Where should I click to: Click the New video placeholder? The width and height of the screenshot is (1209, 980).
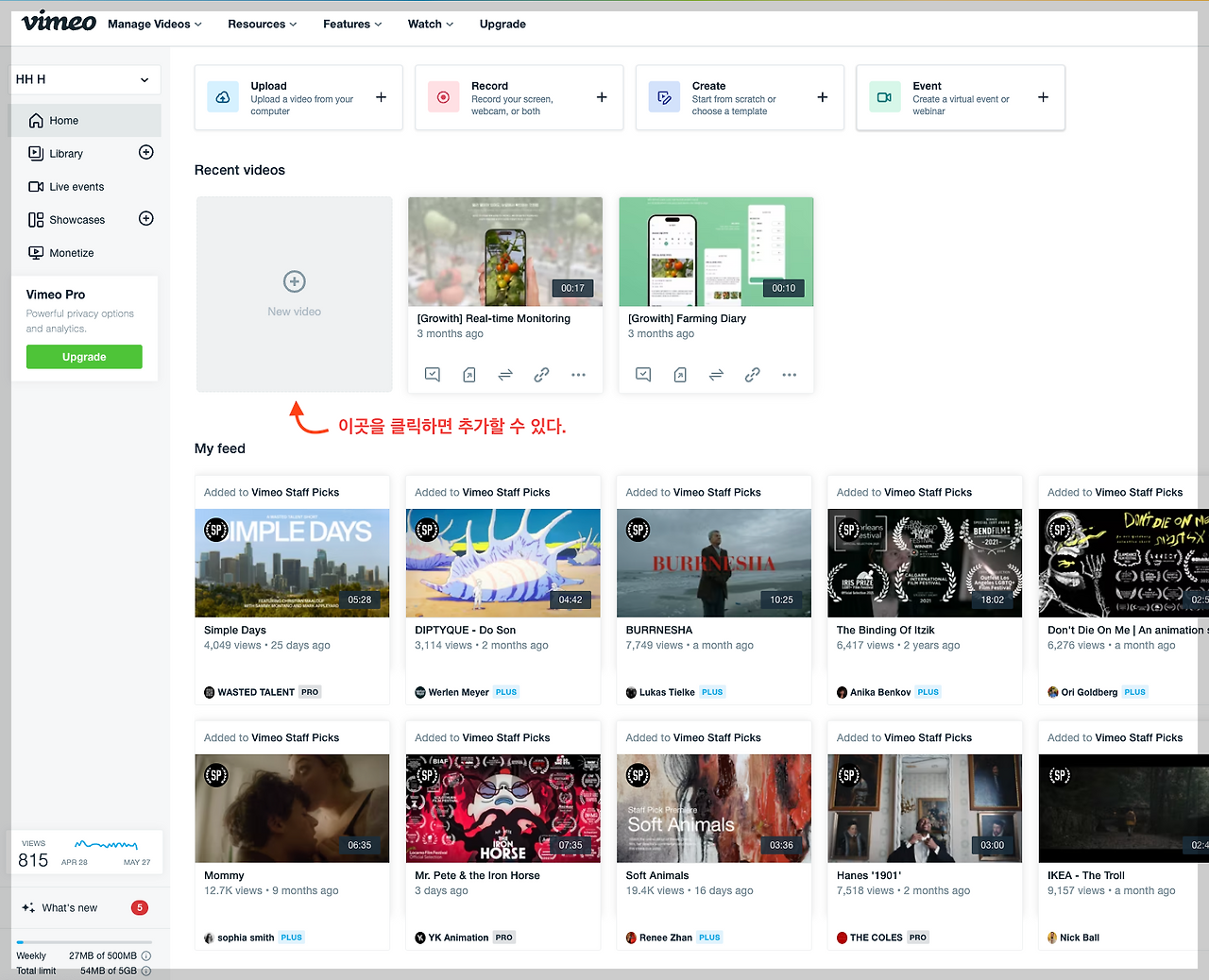[295, 295]
